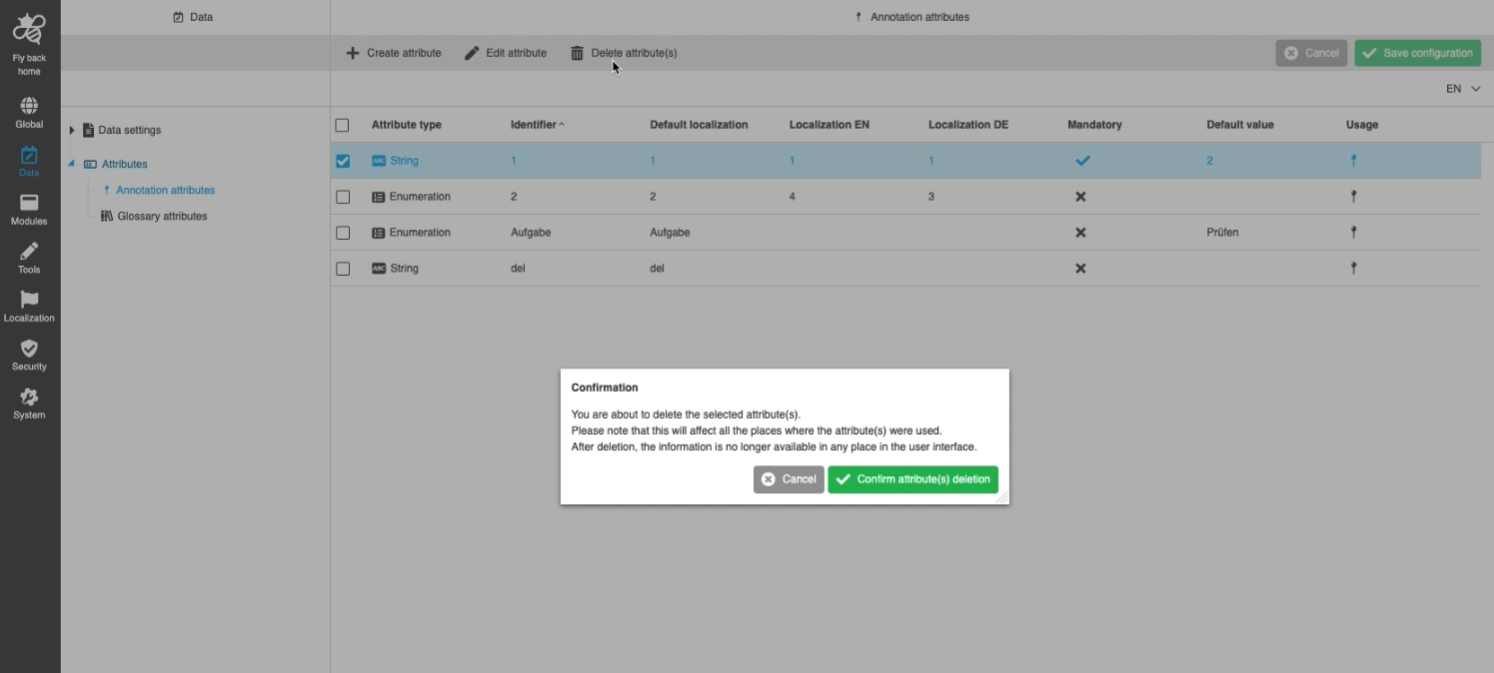Click Confirm attribute(s) deletion button
The width and height of the screenshot is (1494, 673).
click(913, 479)
